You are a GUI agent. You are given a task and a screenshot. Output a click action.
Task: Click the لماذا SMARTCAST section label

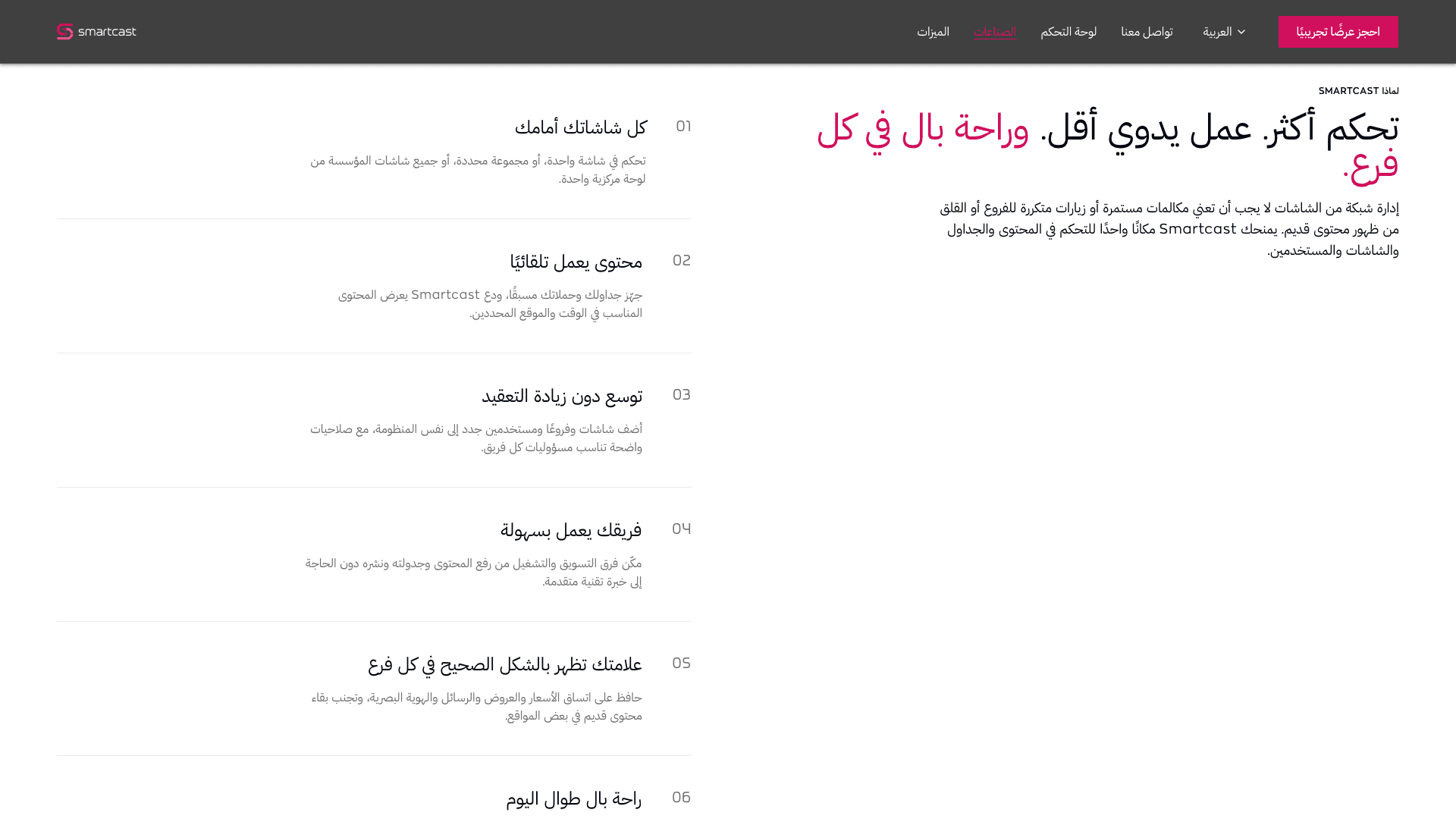(1358, 91)
